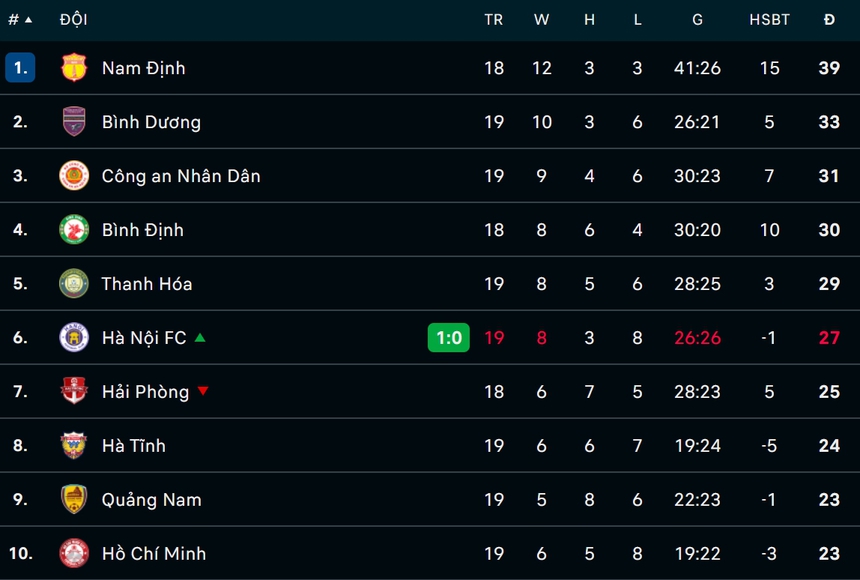Click the Công an Nhân Dân crest

74,176
